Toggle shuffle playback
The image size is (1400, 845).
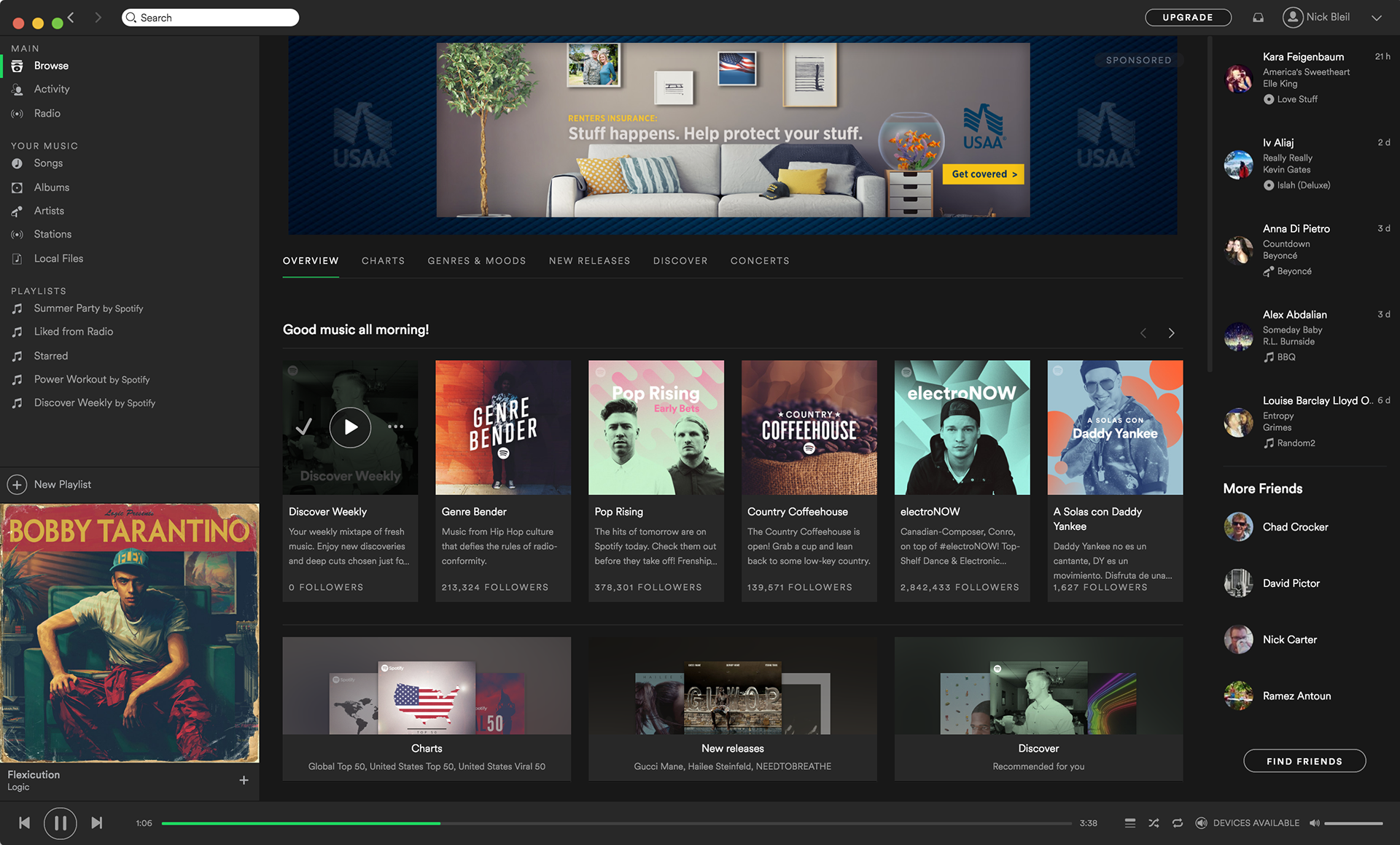pyautogui.click(x=1154, y=823)
